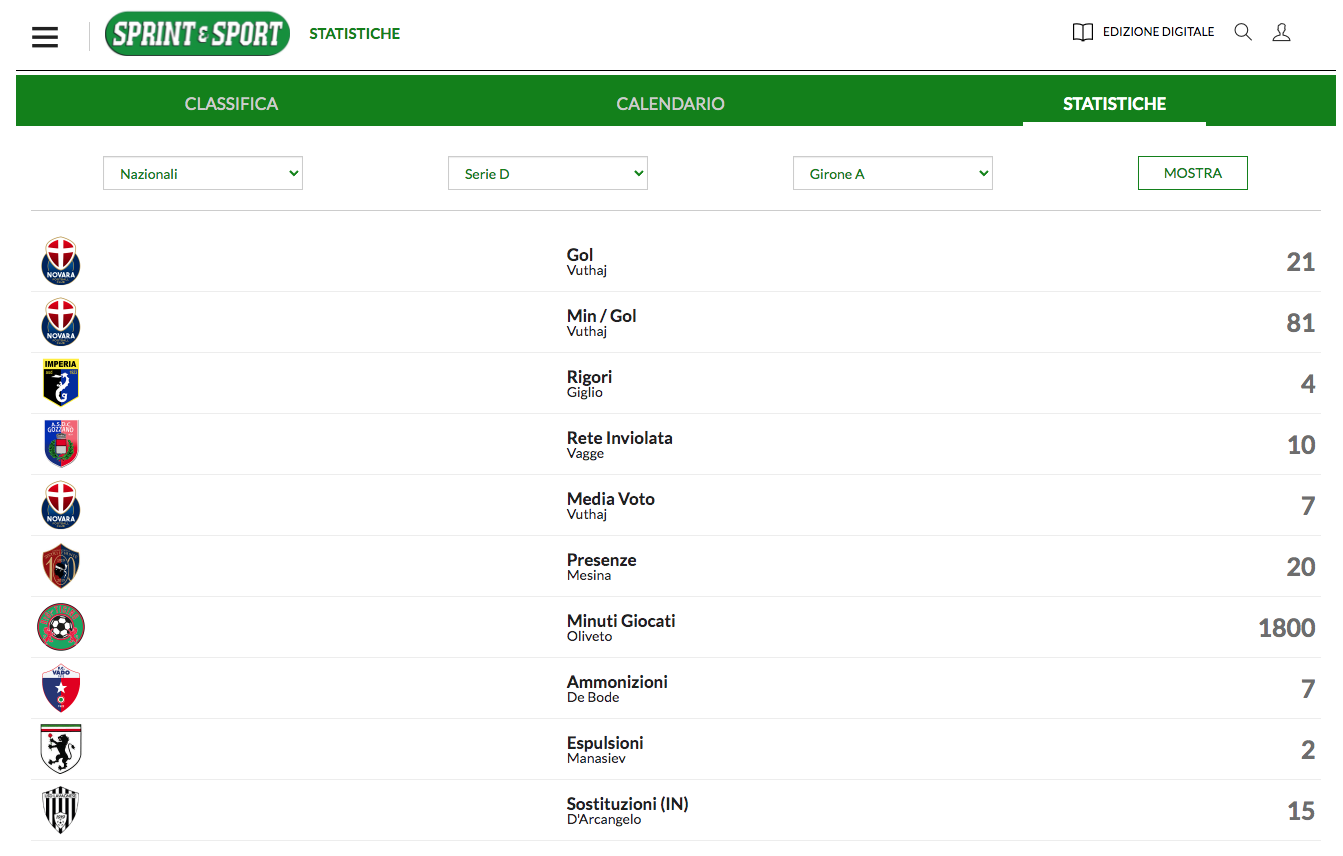Click the user profile icon
Screen dimensions: 1343x856
point(1281,32)
